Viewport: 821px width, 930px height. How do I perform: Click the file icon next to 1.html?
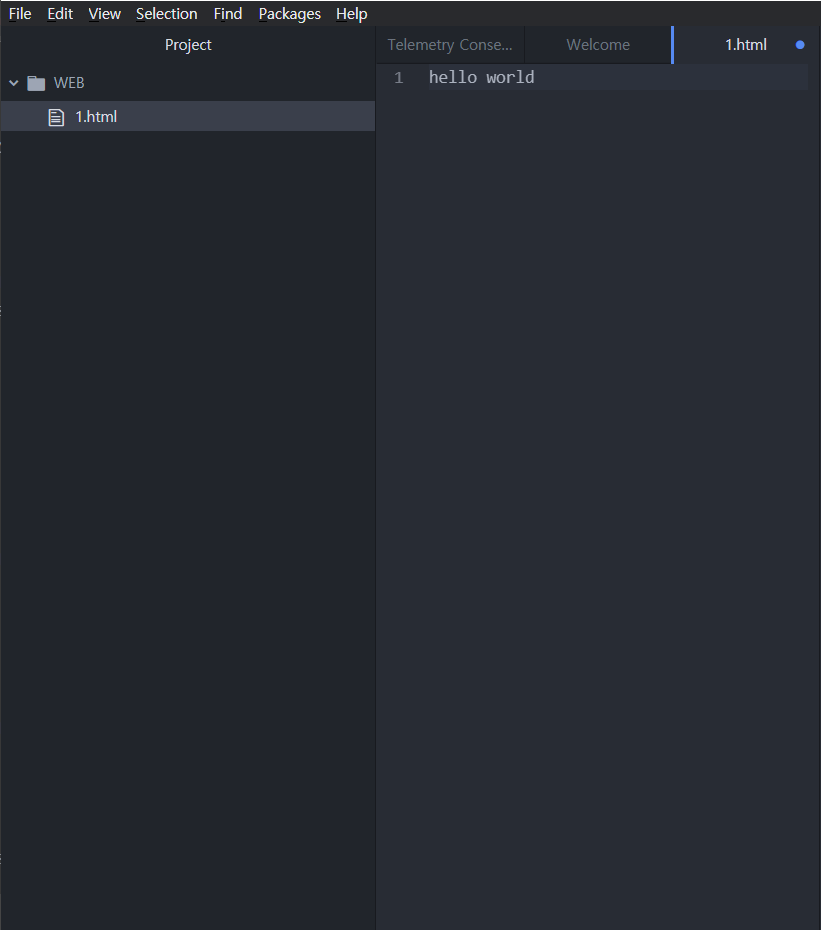coord(56,116)
